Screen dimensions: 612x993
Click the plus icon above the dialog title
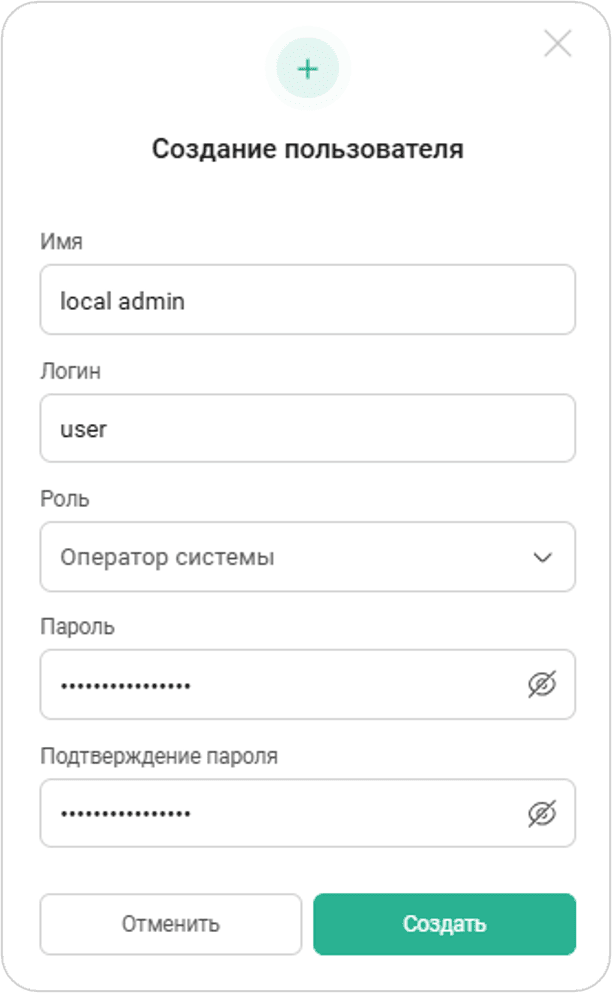pos(307,68)
